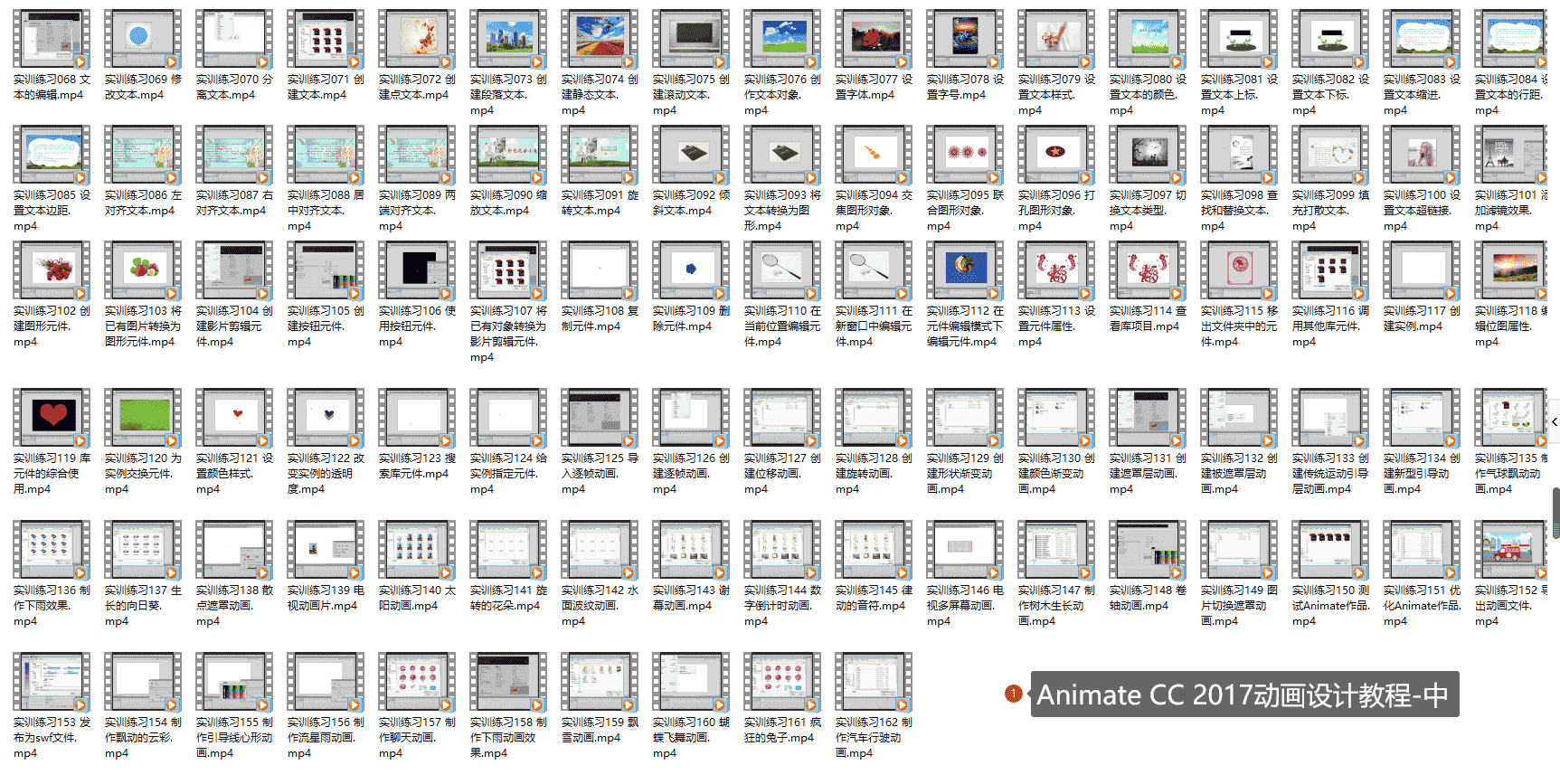Select the filename 实训练习145 律动的音符.mp4
Image resolution: width=1560 pixels, height=784 pixels.
pos(874,598)
